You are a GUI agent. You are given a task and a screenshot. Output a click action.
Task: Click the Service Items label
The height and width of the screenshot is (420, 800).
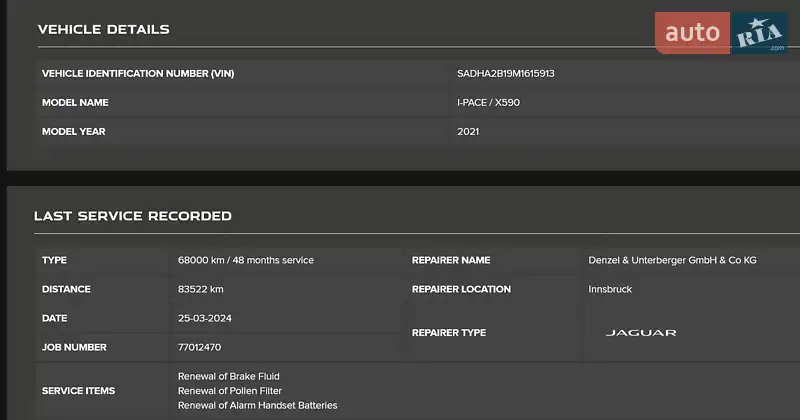tap(78, 391)
